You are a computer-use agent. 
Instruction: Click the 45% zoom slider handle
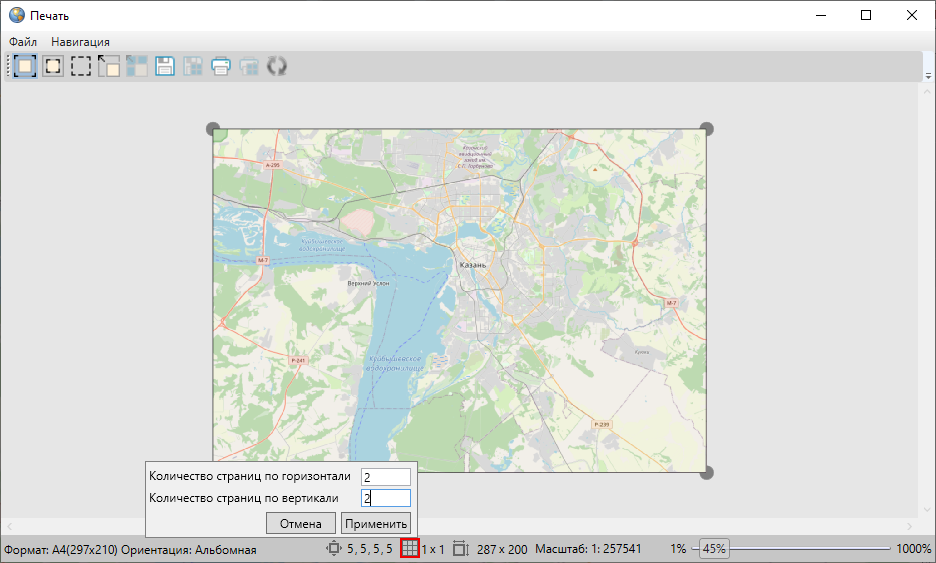click(713, 549)
